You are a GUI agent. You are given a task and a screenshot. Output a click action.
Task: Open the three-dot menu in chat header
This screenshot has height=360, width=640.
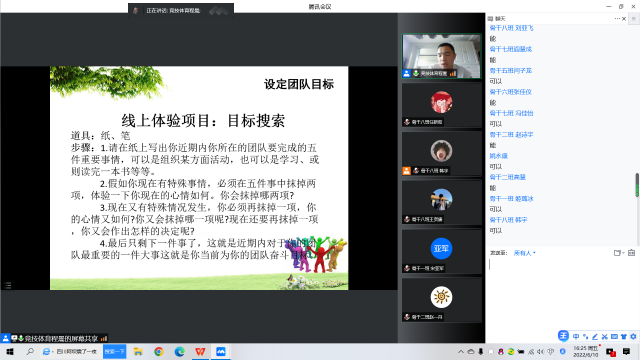point(617,18)
